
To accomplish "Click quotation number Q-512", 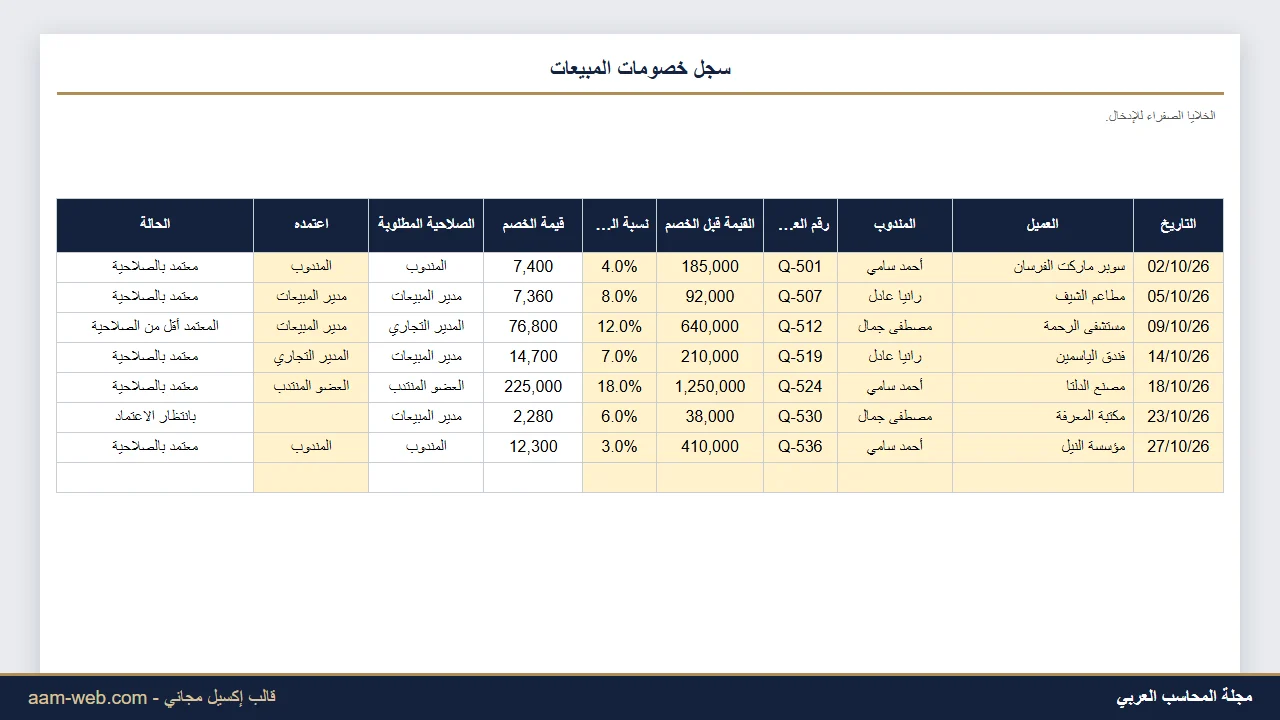I will tap(800, 327).
